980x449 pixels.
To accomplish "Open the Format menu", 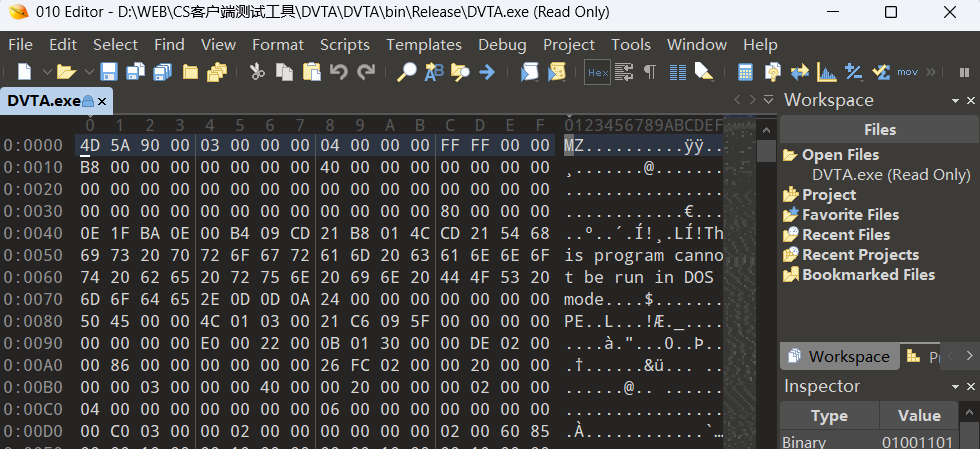I will (278, 44).
